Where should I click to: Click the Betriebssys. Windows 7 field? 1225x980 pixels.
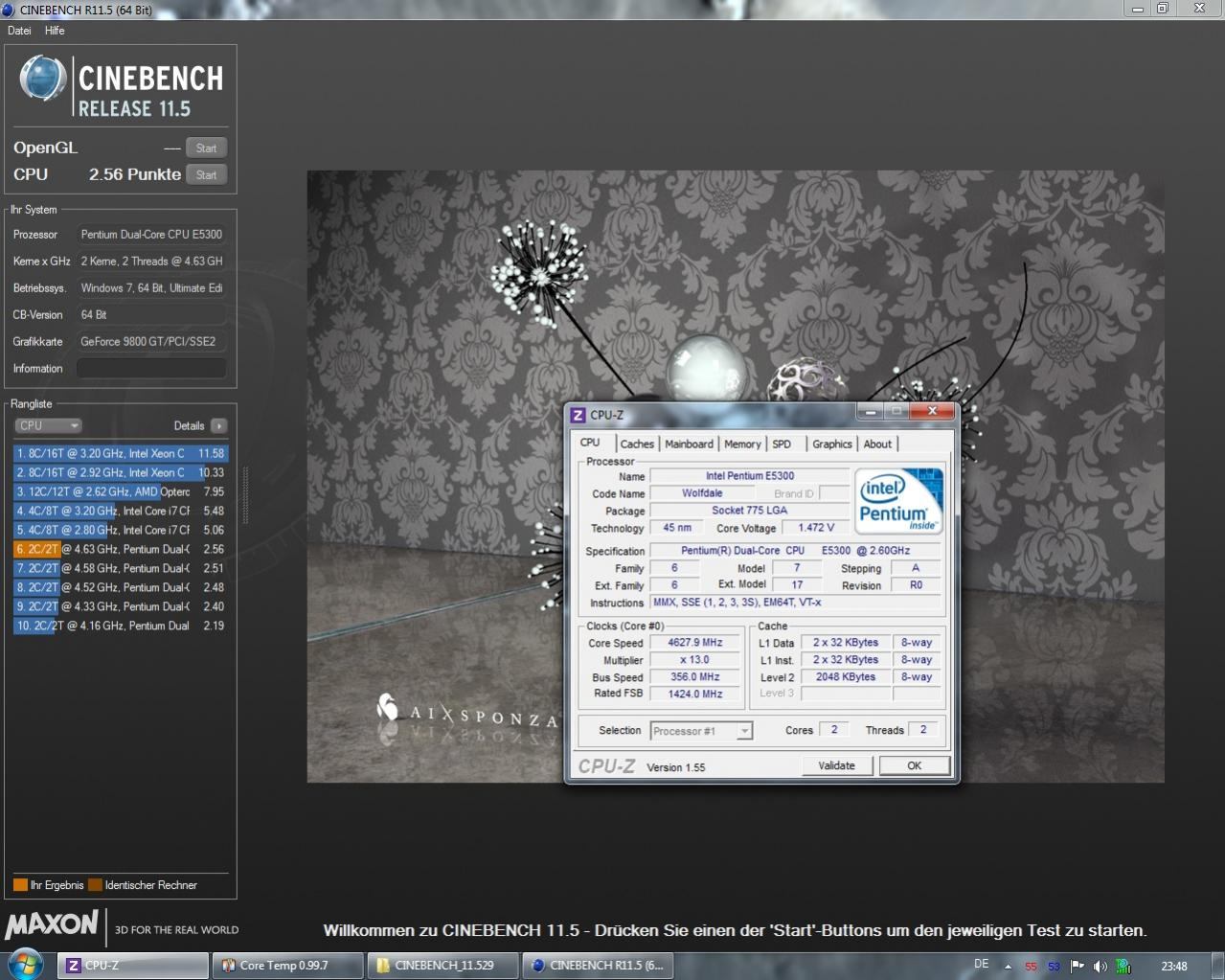(151, 287)
